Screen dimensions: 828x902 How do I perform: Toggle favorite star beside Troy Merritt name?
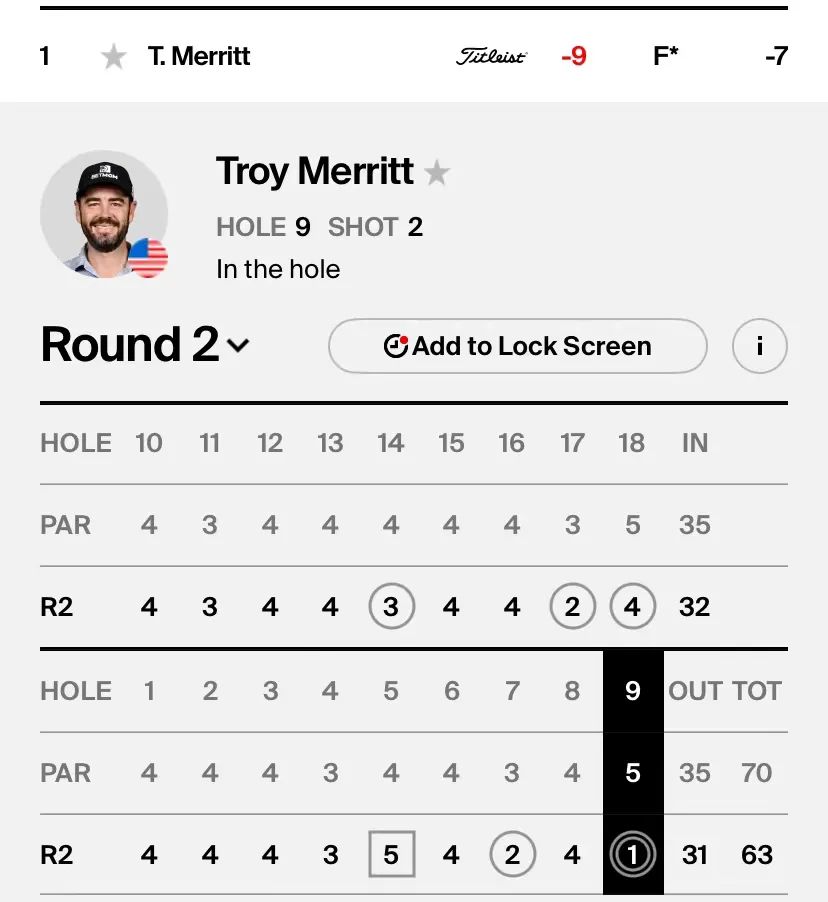click(437, 174)
